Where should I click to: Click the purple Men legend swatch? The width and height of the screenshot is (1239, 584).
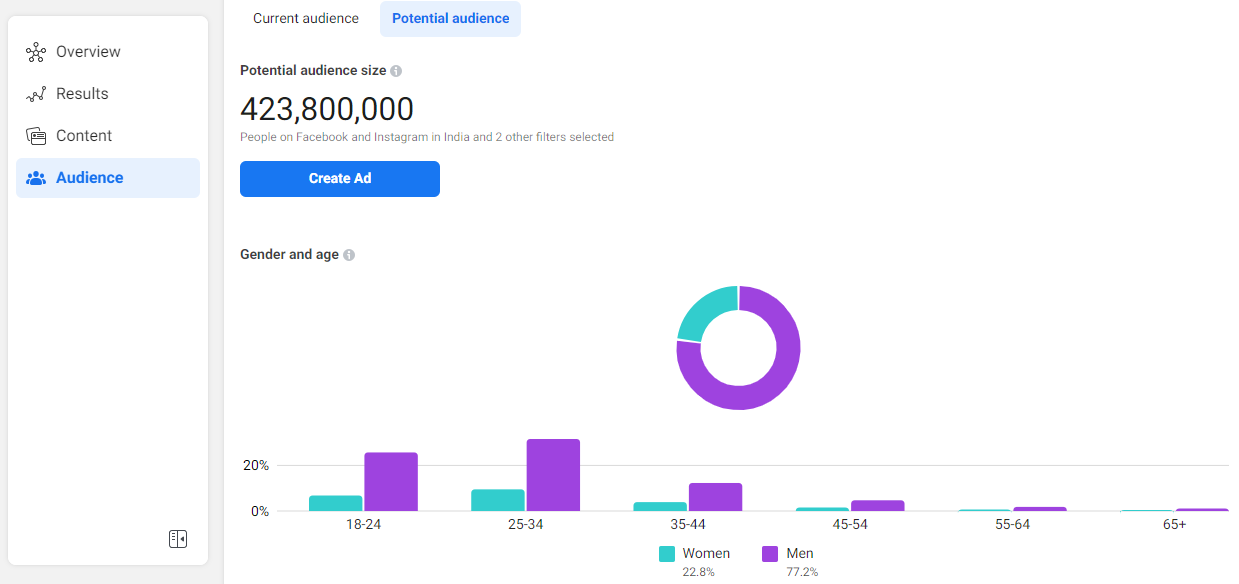(770, 554)
